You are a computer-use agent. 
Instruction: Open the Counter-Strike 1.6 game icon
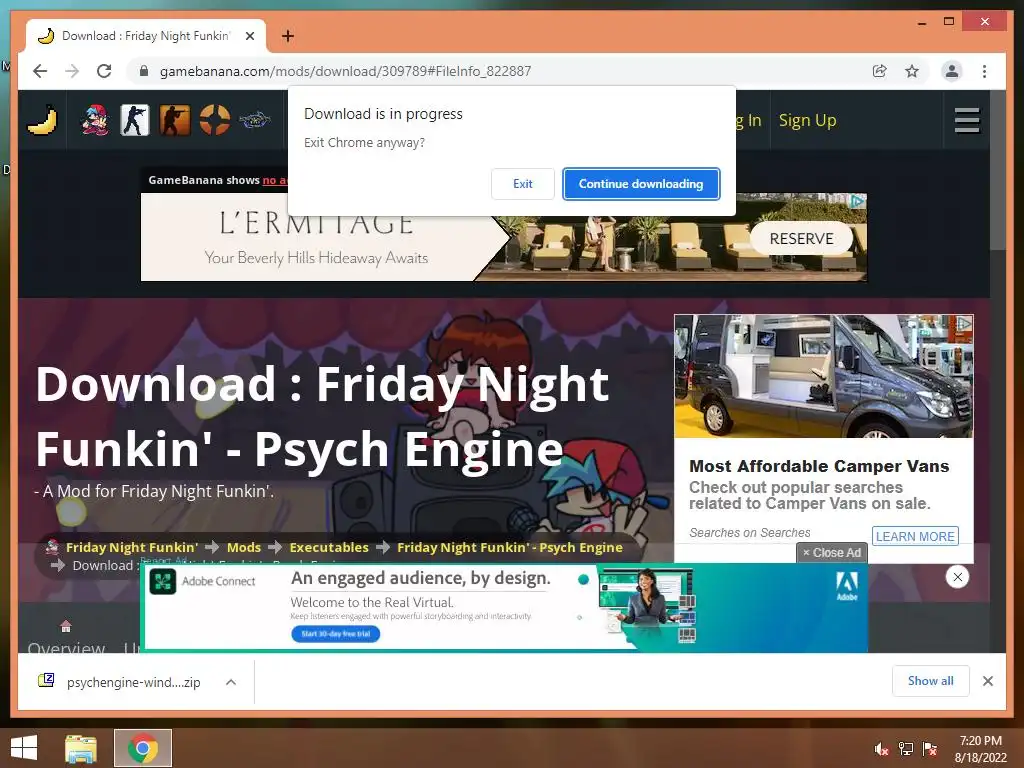pos(135,120)
